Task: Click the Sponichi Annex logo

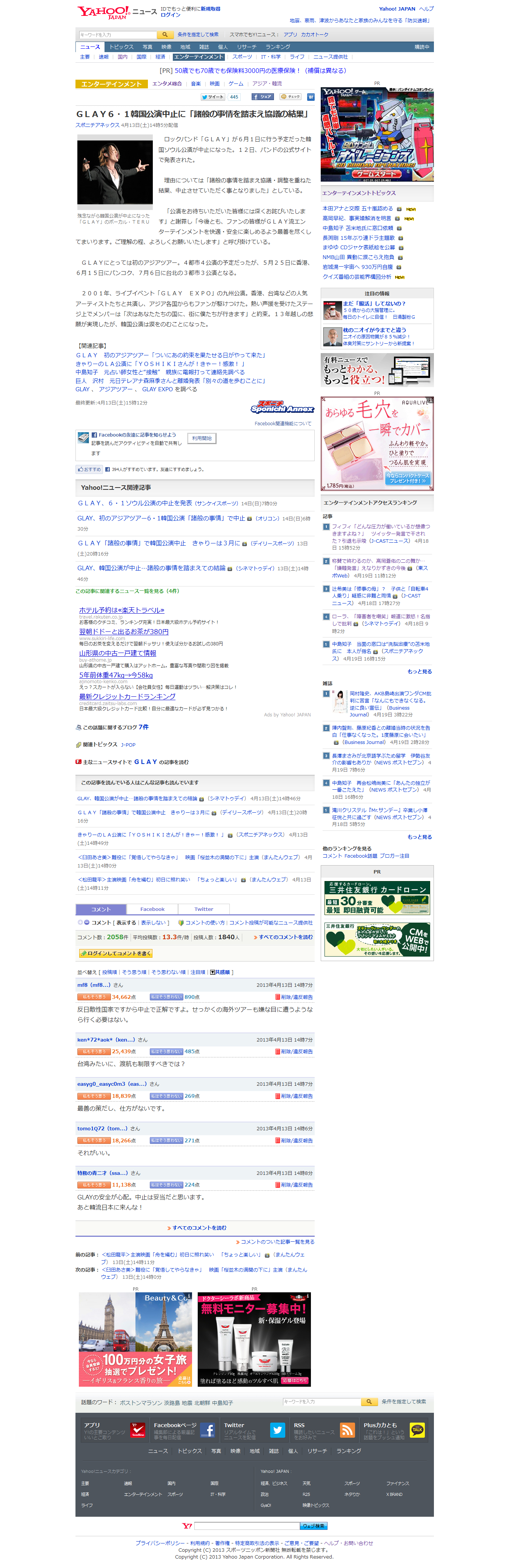Action: pos(282,407)
